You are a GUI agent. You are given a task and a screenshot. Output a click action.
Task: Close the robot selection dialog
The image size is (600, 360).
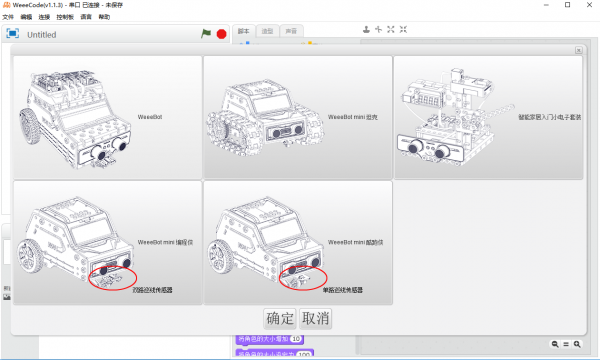(579, 50)
